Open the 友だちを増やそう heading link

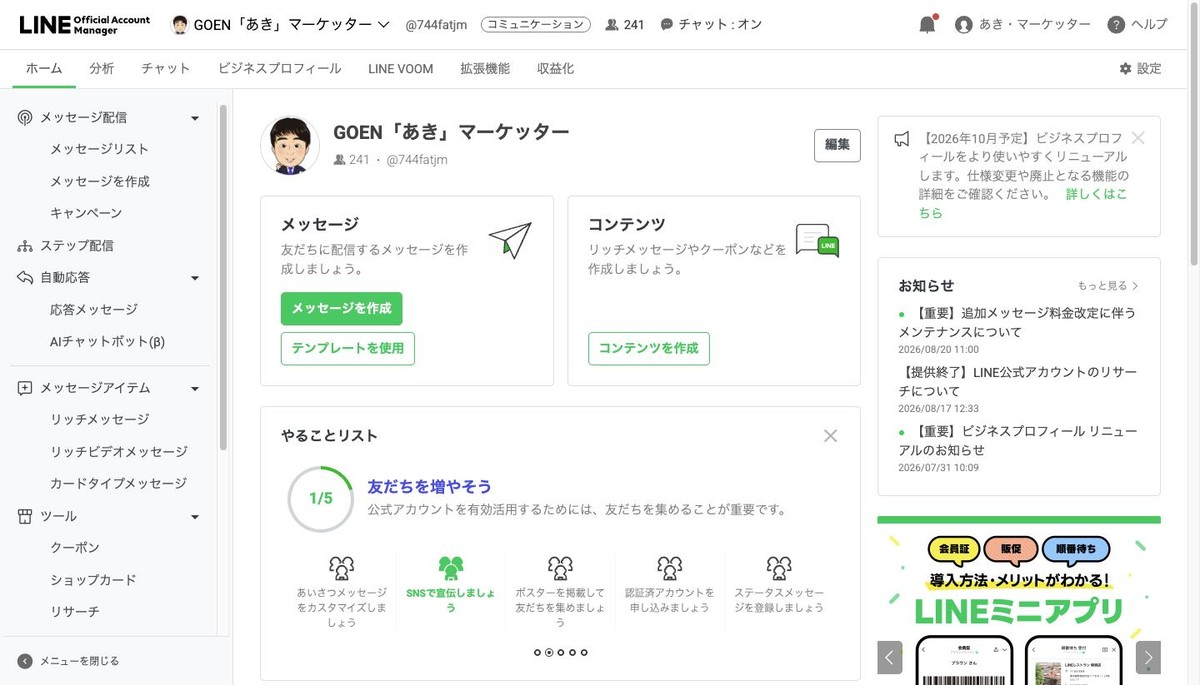[430, 487]
